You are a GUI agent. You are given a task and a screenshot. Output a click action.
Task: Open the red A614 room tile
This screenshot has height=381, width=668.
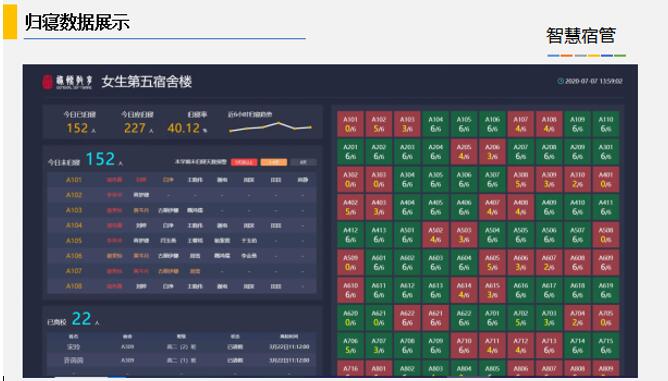click(x=464, y=290)
